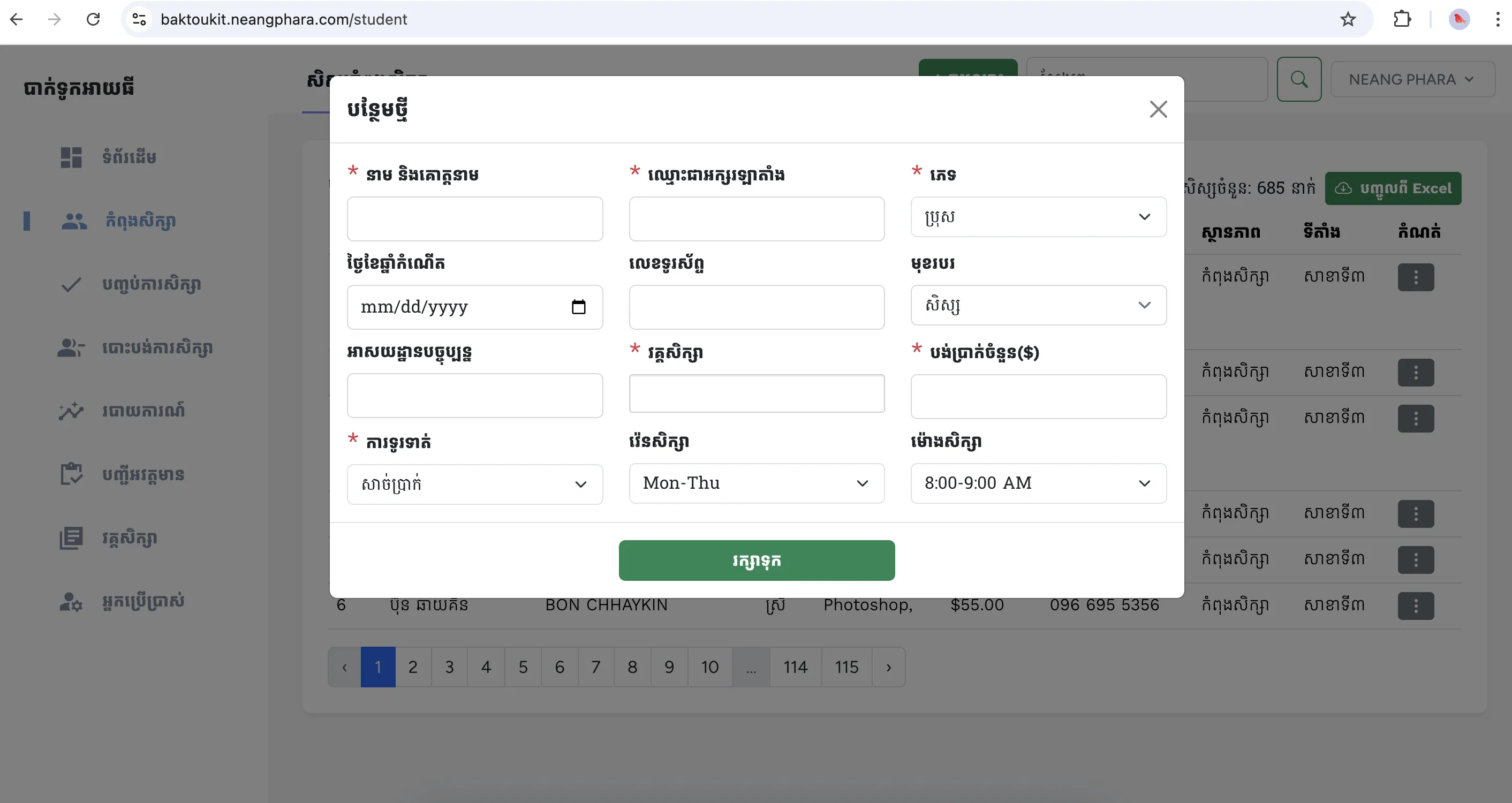Click the Latin name input field
The width and height of the screenshot is (1512, 803).
pyautogui.click(x=756, y=219)
